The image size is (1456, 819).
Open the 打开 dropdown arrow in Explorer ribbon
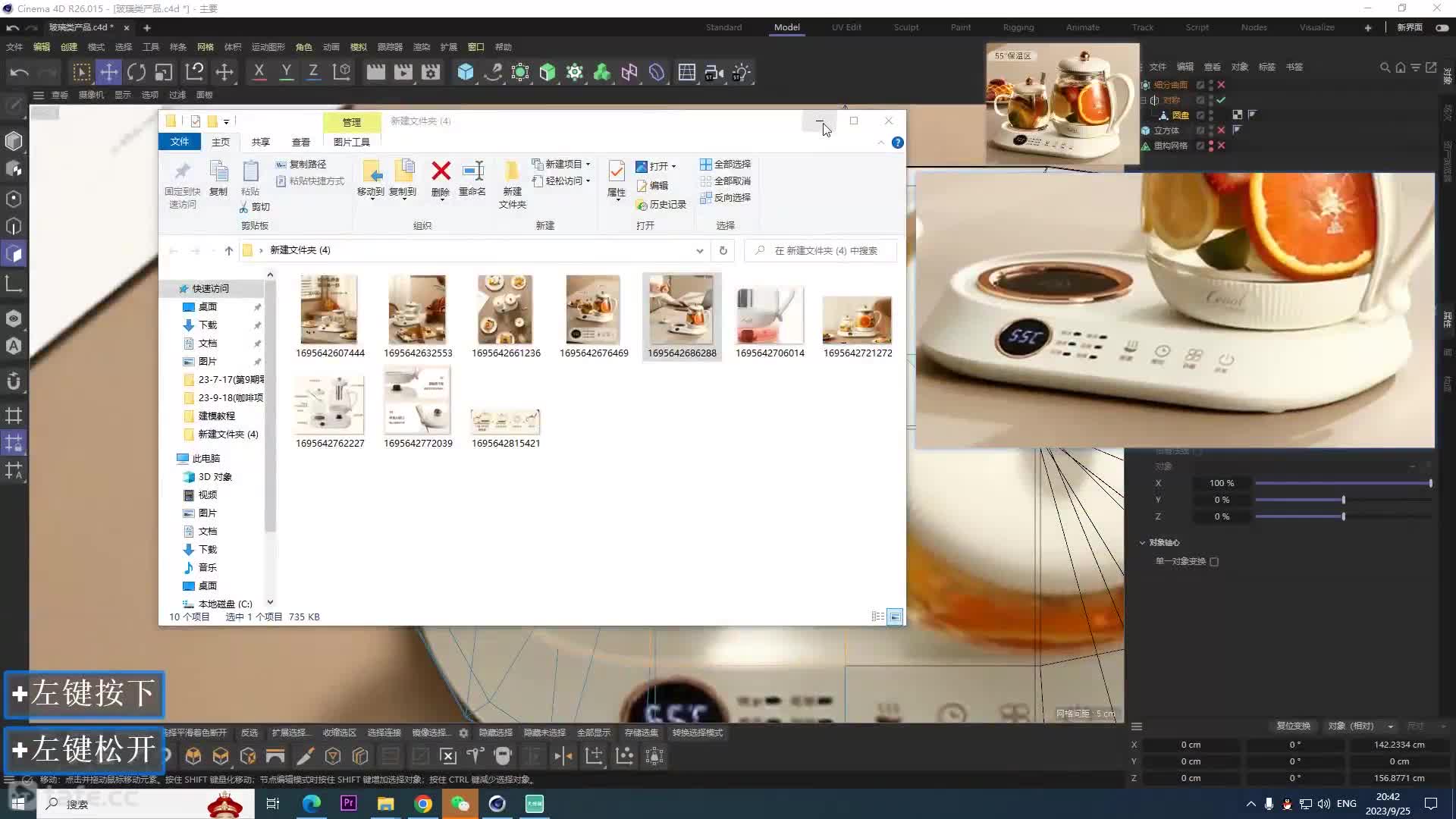(x=673, y=166)
